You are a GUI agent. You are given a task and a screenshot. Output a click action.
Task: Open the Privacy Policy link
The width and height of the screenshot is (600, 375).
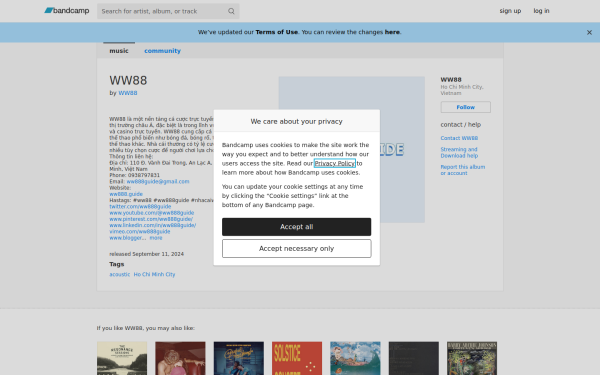click(x=335, y=163)
